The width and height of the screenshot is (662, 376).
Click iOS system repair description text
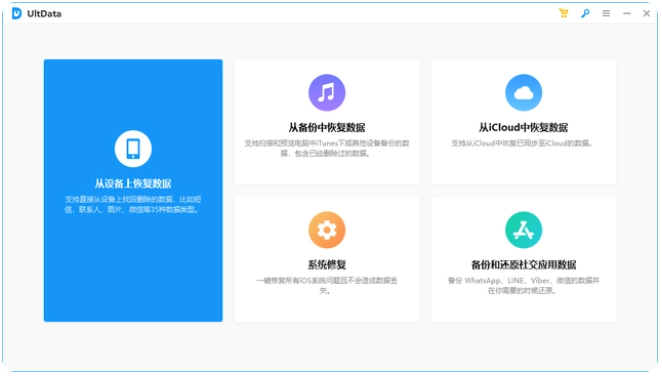coord(327,285)
